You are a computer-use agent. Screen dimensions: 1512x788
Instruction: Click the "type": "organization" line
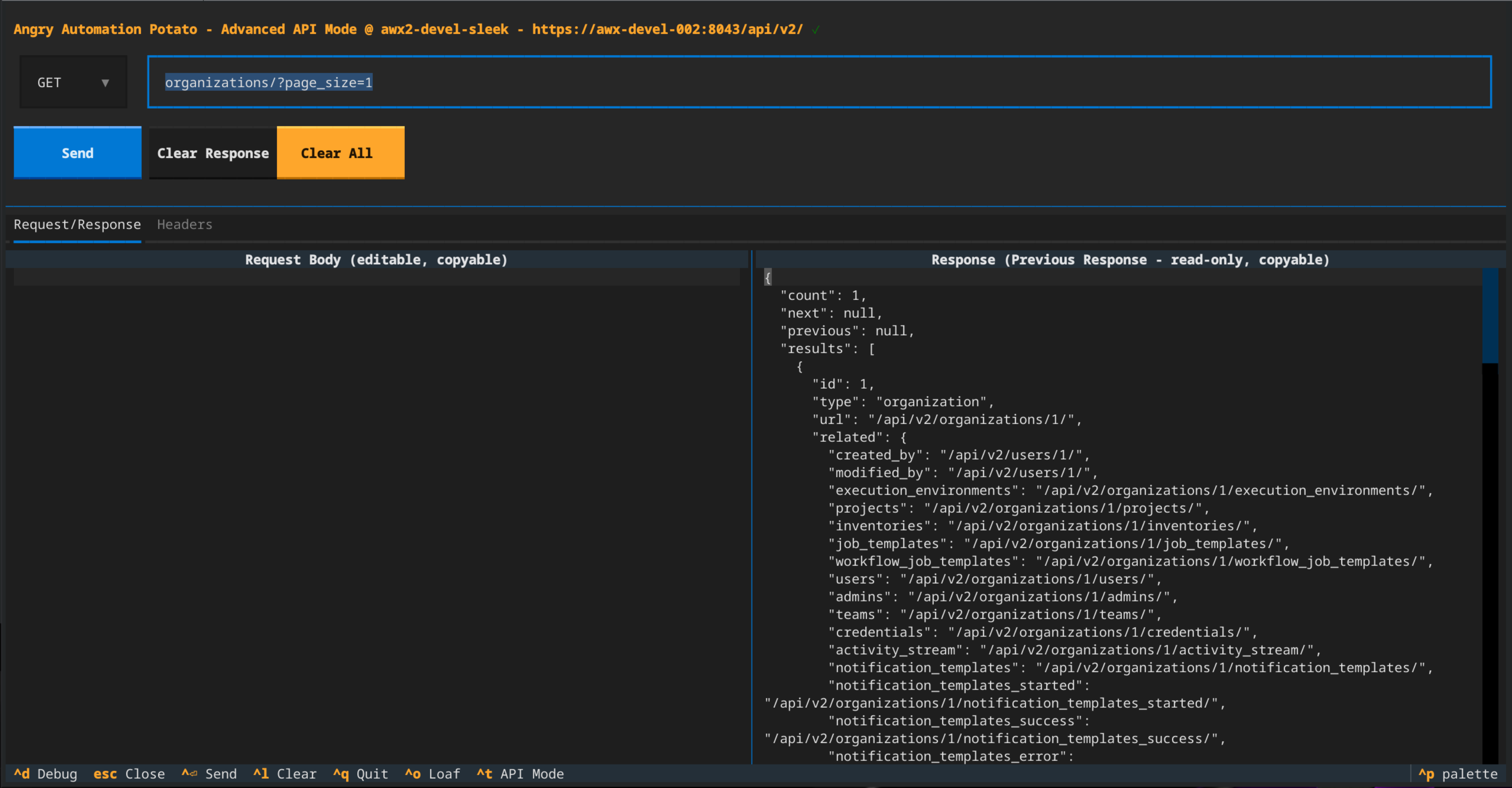[x=903, y=402]
